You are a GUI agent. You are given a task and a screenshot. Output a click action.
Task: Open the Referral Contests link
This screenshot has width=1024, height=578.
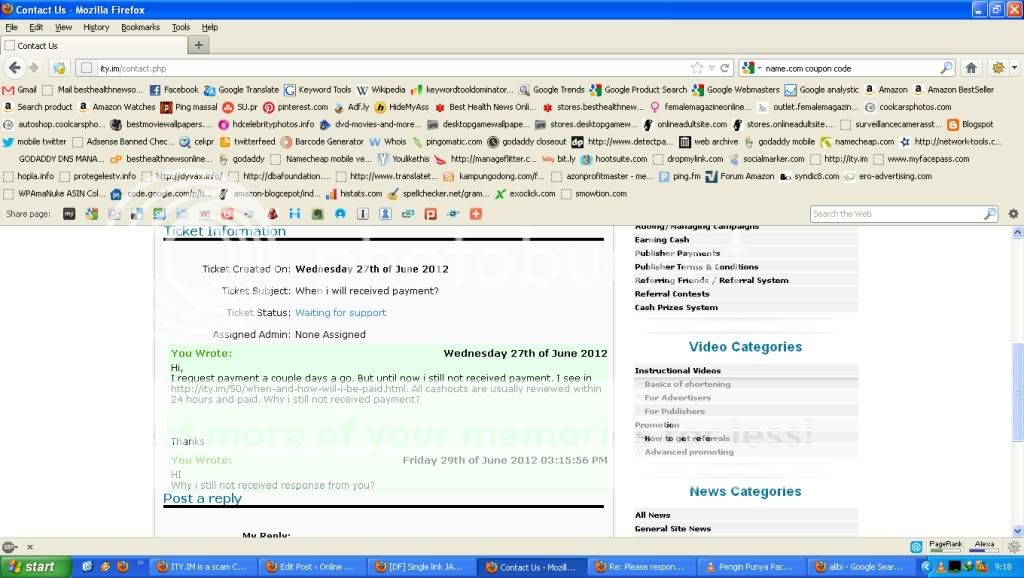coord(672,294)
